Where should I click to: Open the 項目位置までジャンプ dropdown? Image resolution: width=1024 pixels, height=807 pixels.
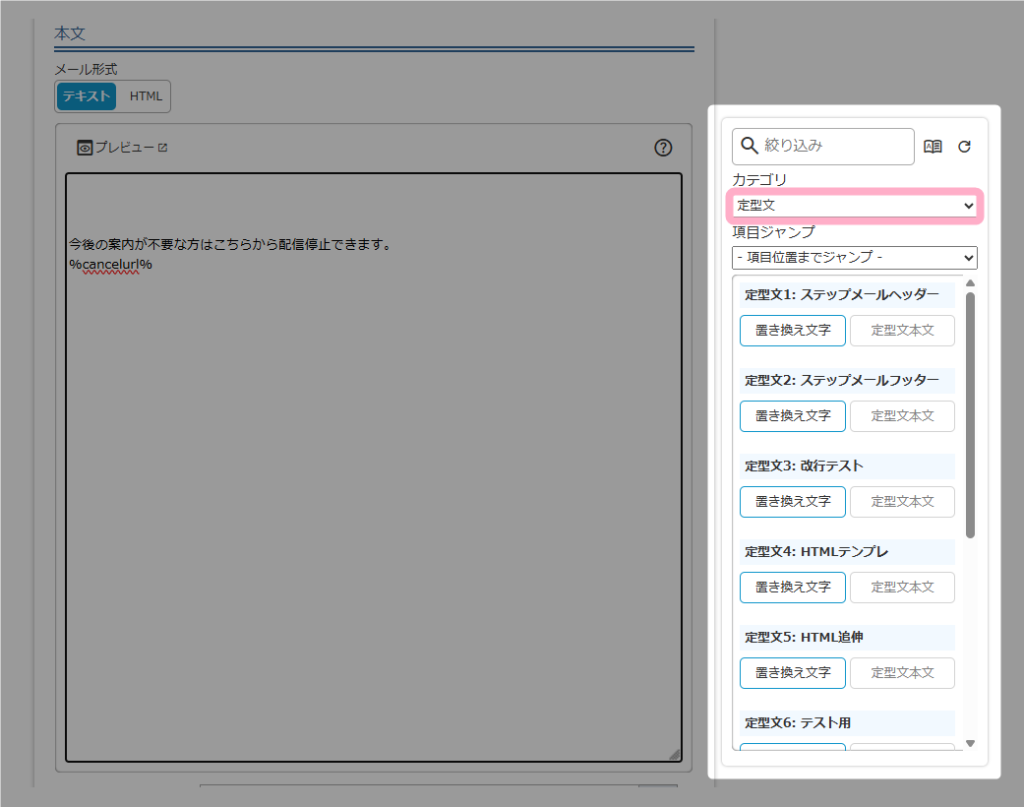[854, 258]
